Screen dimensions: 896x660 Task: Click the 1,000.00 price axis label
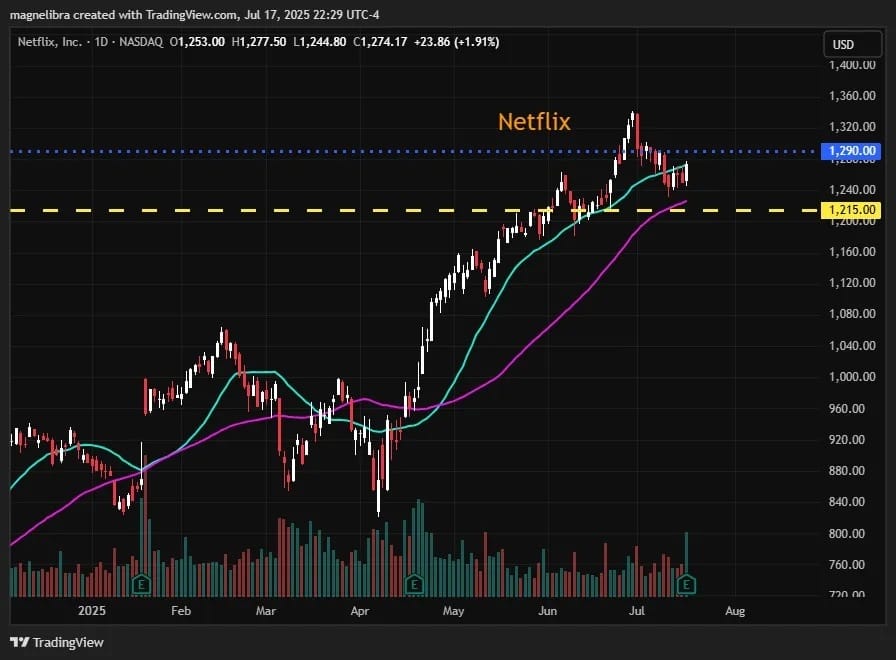click(852, 377)
